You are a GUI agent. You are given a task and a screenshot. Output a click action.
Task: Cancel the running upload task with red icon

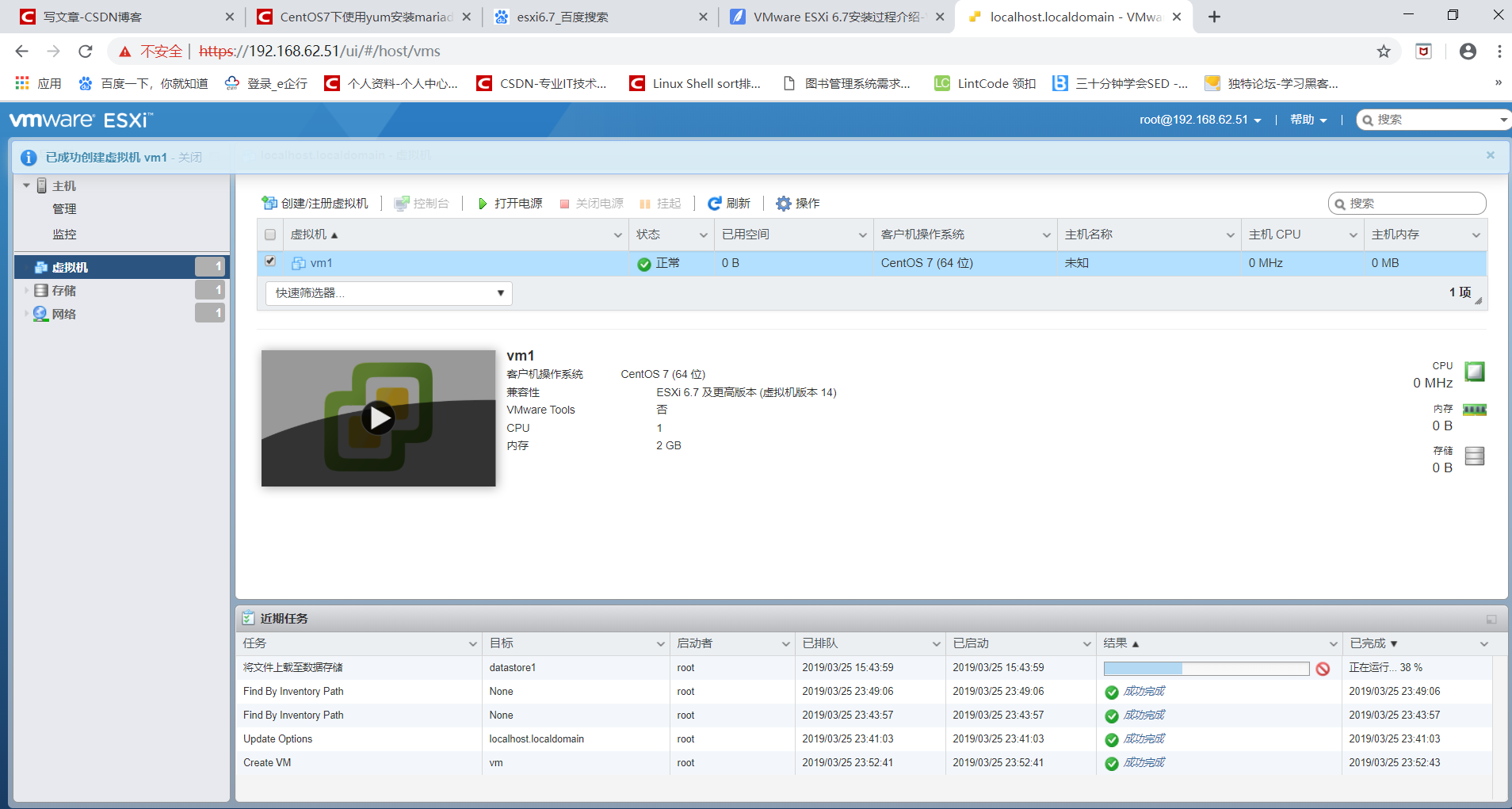[1323, 669]
